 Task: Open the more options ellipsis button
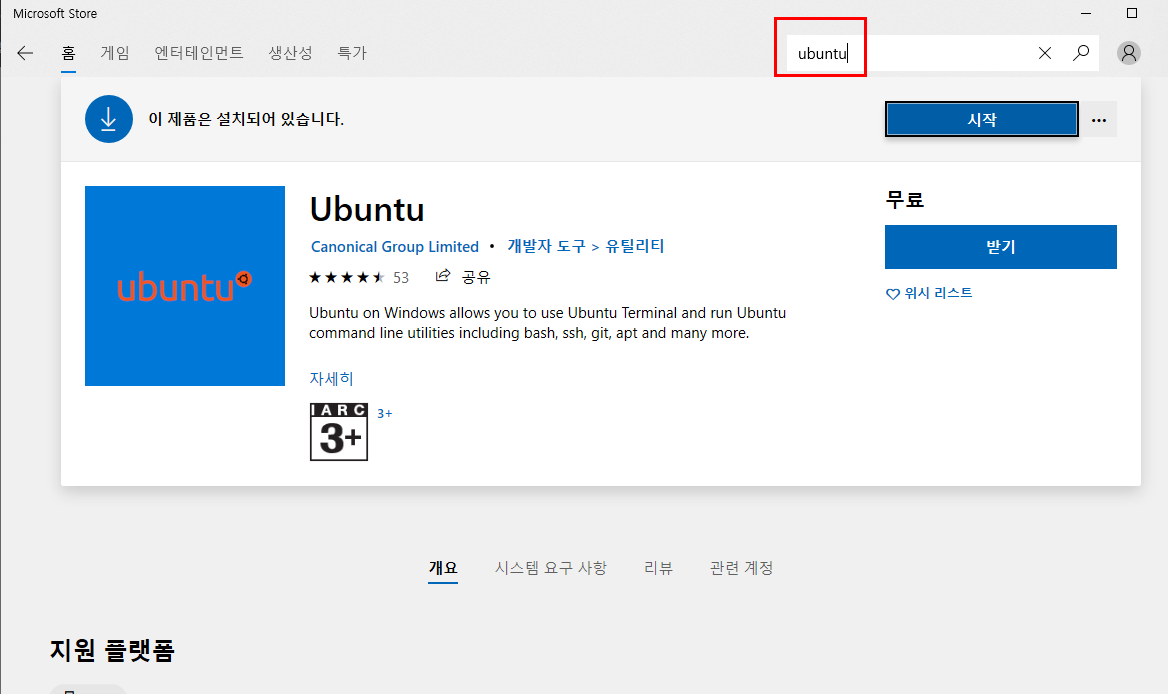click(1099, 120)
